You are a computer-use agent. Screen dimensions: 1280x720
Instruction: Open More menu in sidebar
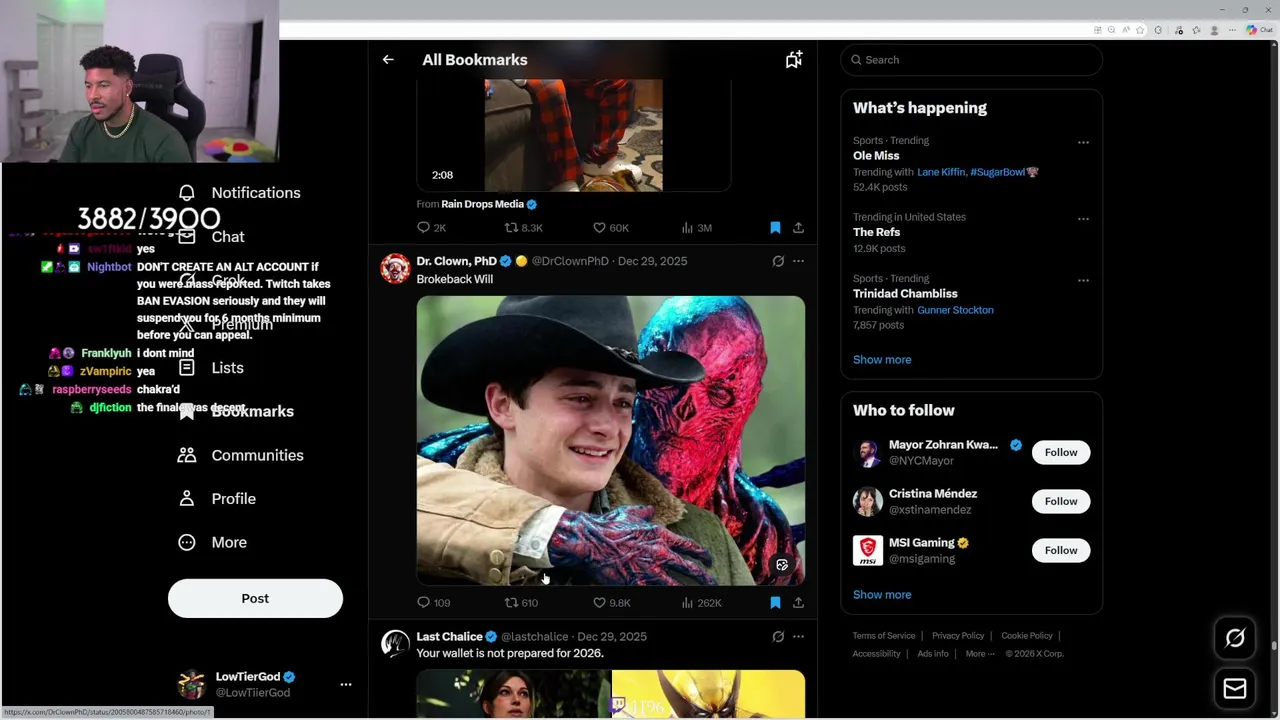point(212,542)
